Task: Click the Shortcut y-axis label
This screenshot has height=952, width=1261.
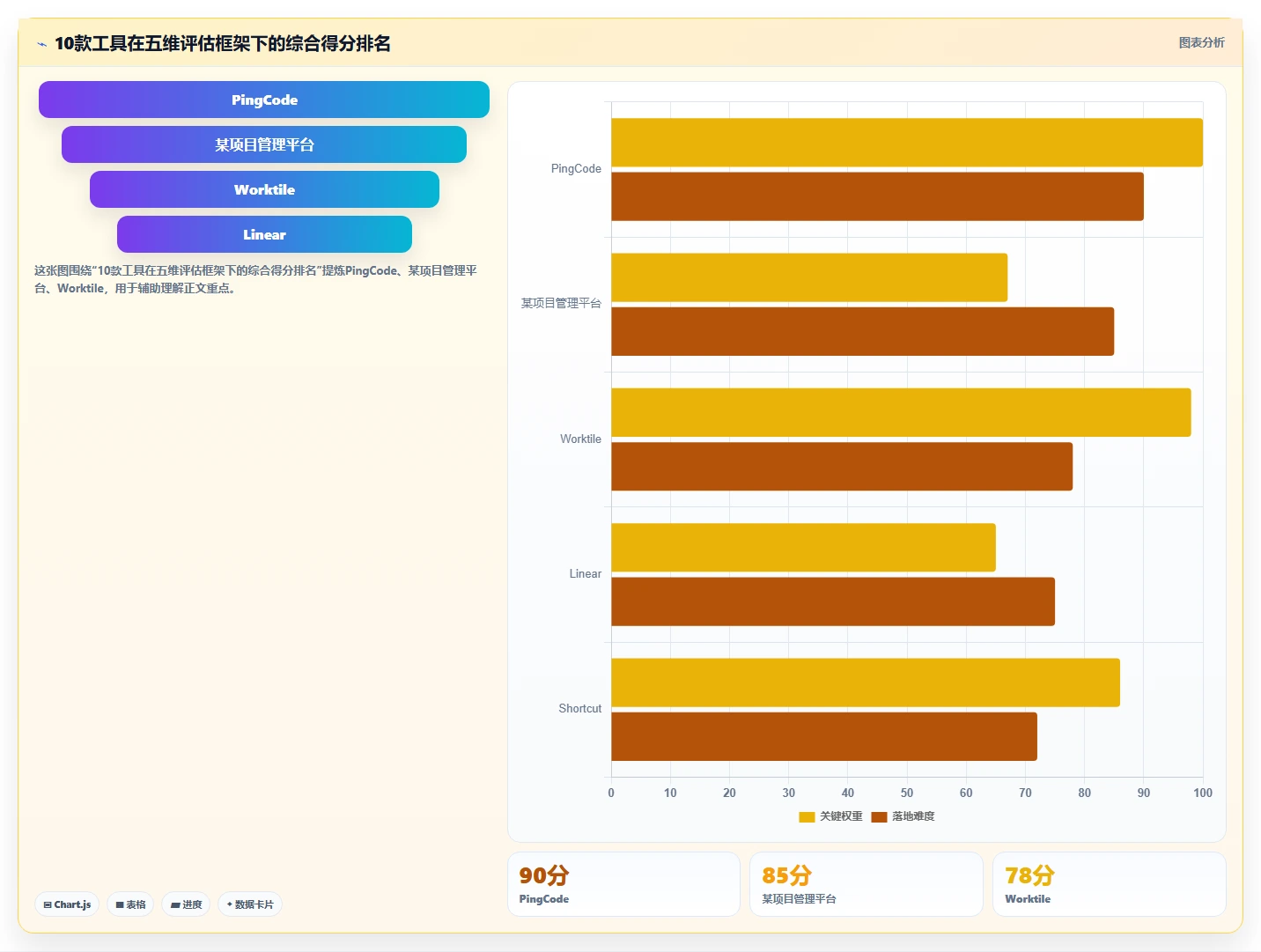Action: click(x=579, y=709)
